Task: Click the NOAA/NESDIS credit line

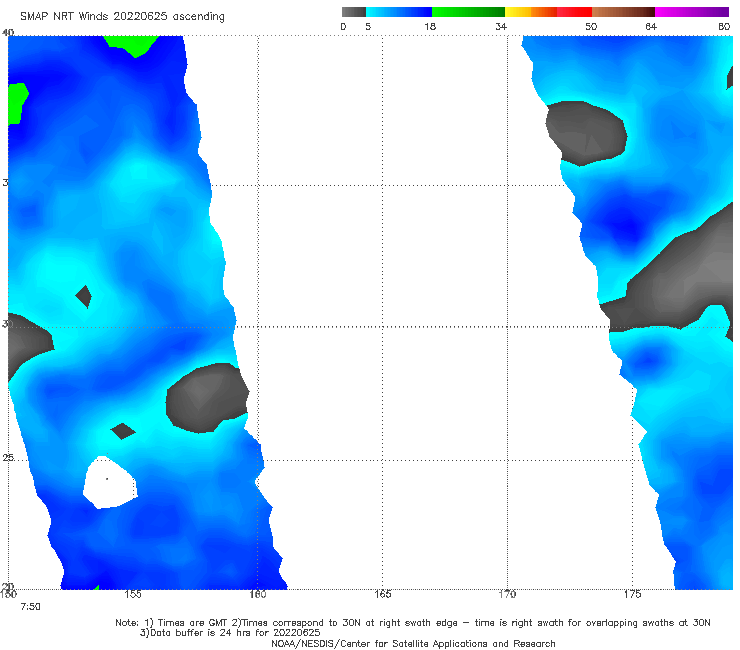Action: [x=413, y=644]
